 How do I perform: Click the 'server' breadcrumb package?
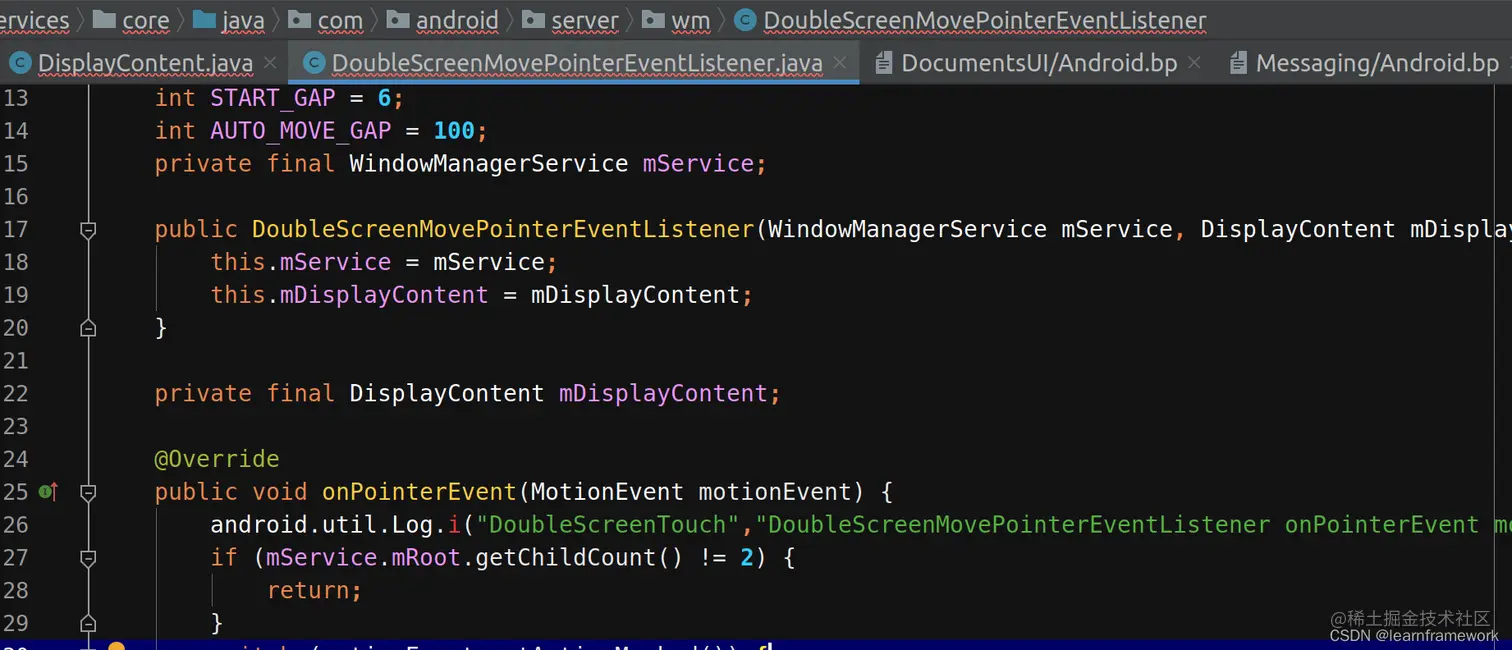click(x=570, y=20)
